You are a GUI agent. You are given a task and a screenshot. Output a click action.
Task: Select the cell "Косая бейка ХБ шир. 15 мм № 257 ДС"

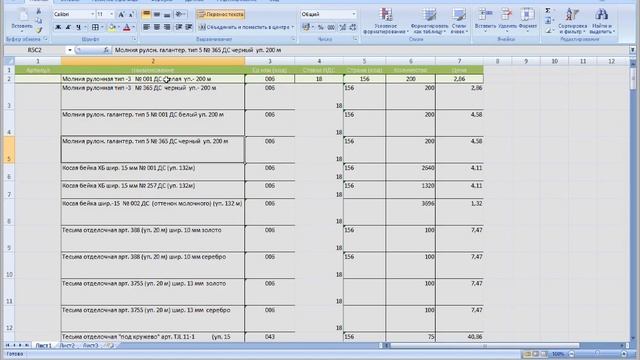pos(153,190)
